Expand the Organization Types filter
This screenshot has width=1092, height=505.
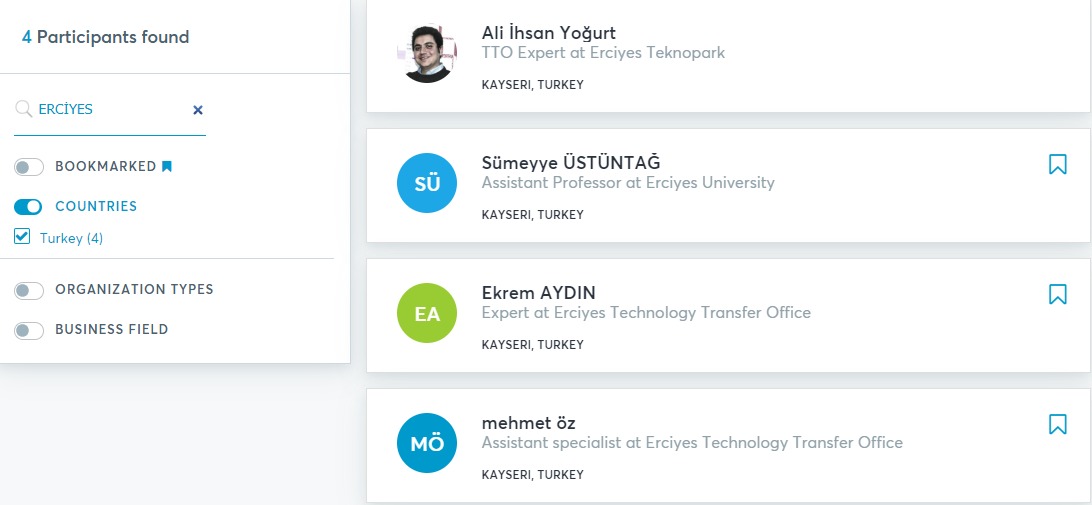pos(29,290)
